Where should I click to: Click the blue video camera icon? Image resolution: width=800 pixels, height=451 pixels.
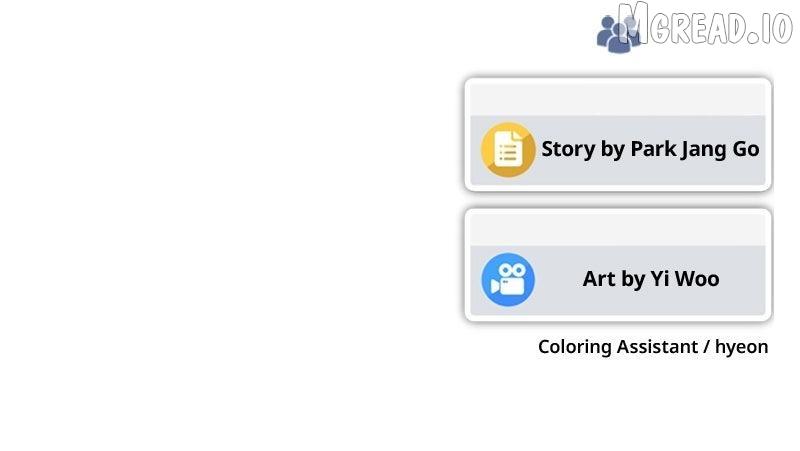tap(508, 280)
